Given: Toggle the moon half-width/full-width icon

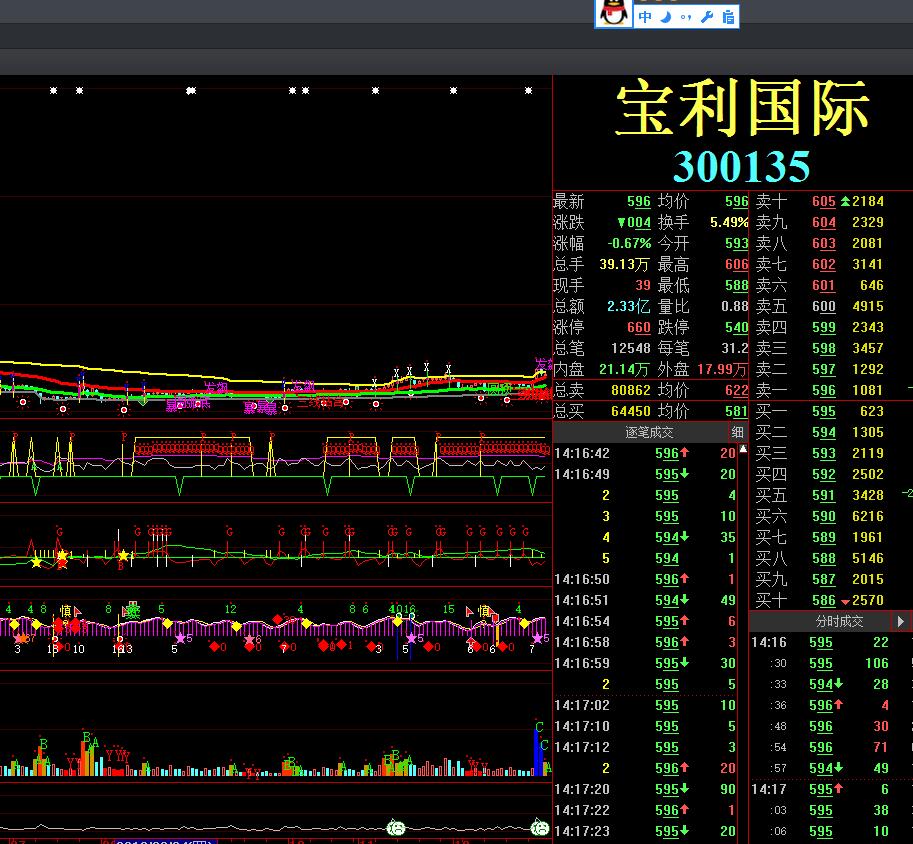Looking at the screenshot, I should (x=666, y=17).
